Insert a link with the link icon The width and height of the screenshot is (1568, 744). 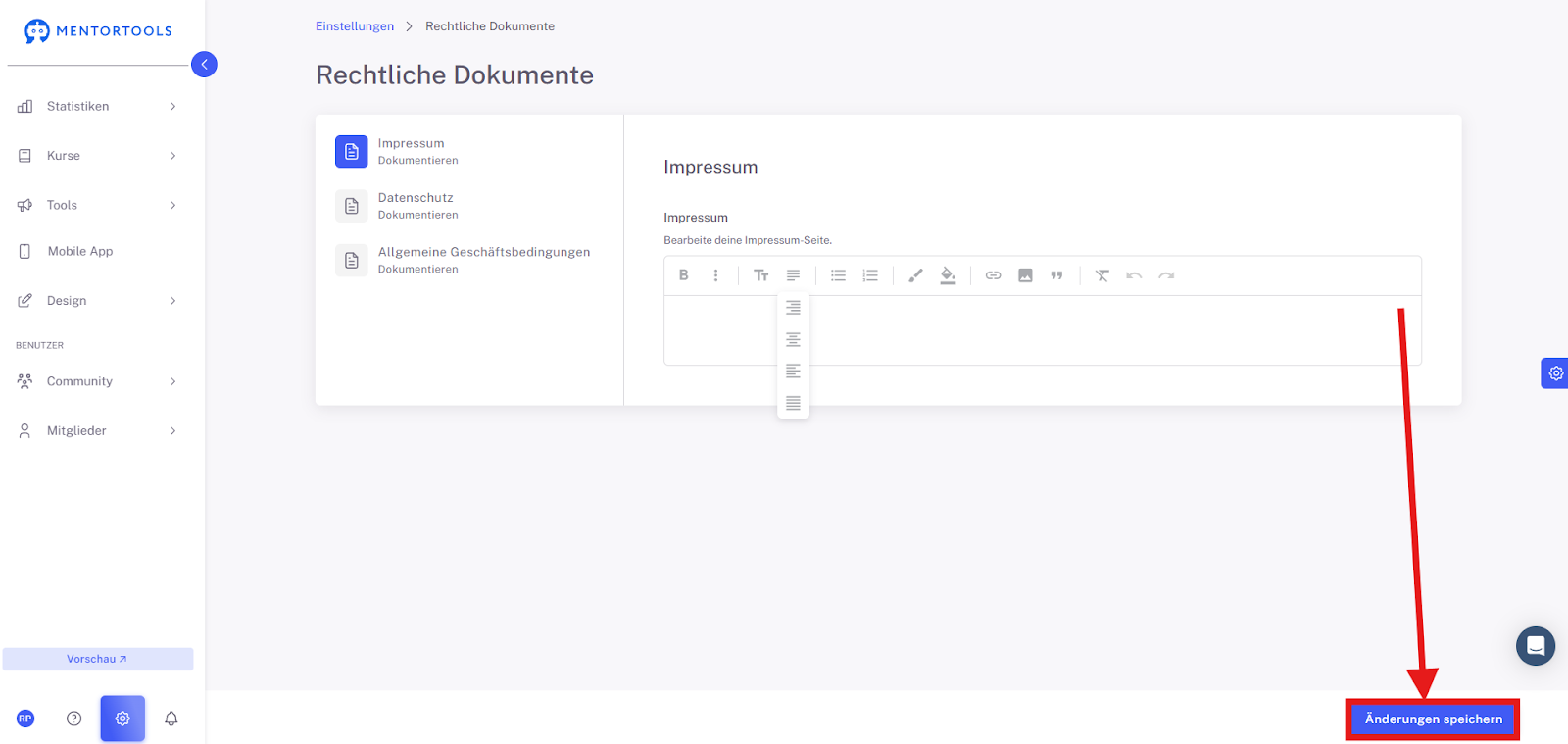[993, 275]
